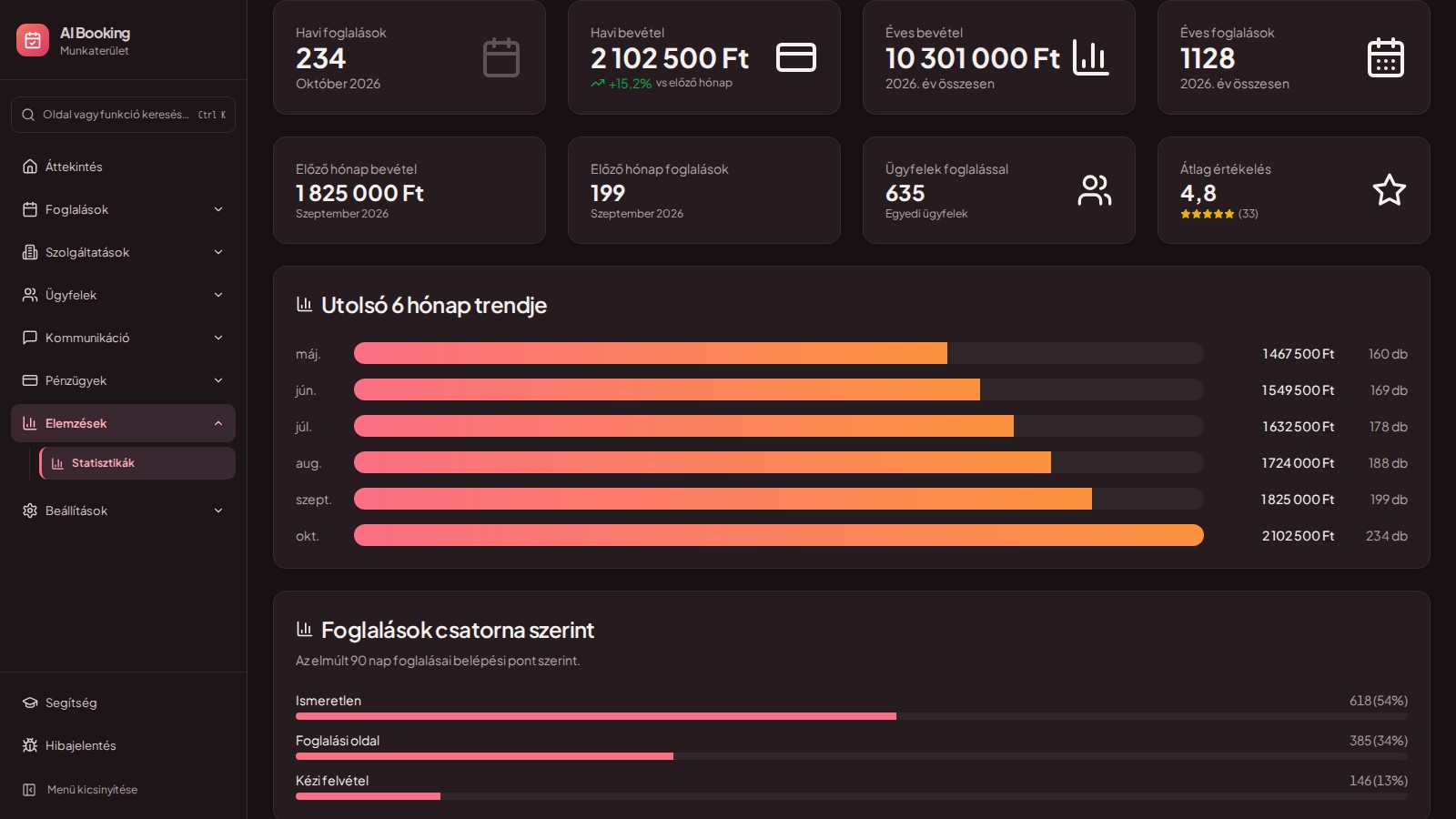Expand the Kommunikáció menu chevron
1456x819 pixels.
218,338
